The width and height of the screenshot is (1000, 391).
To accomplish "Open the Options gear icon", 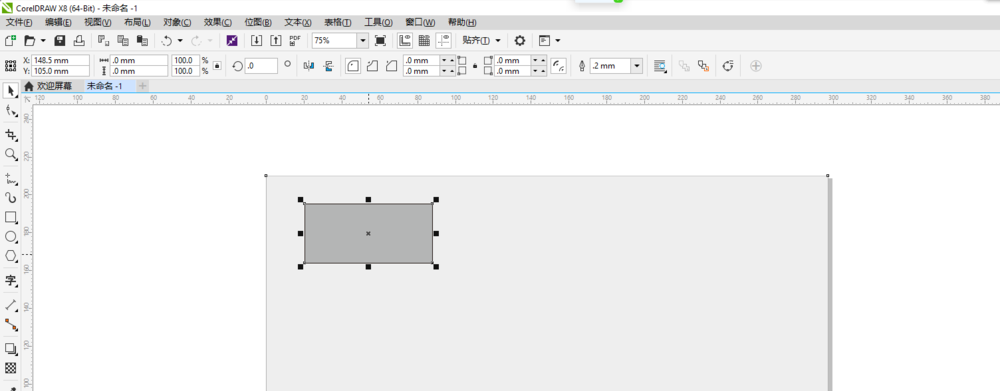I will tap(520, 40).
